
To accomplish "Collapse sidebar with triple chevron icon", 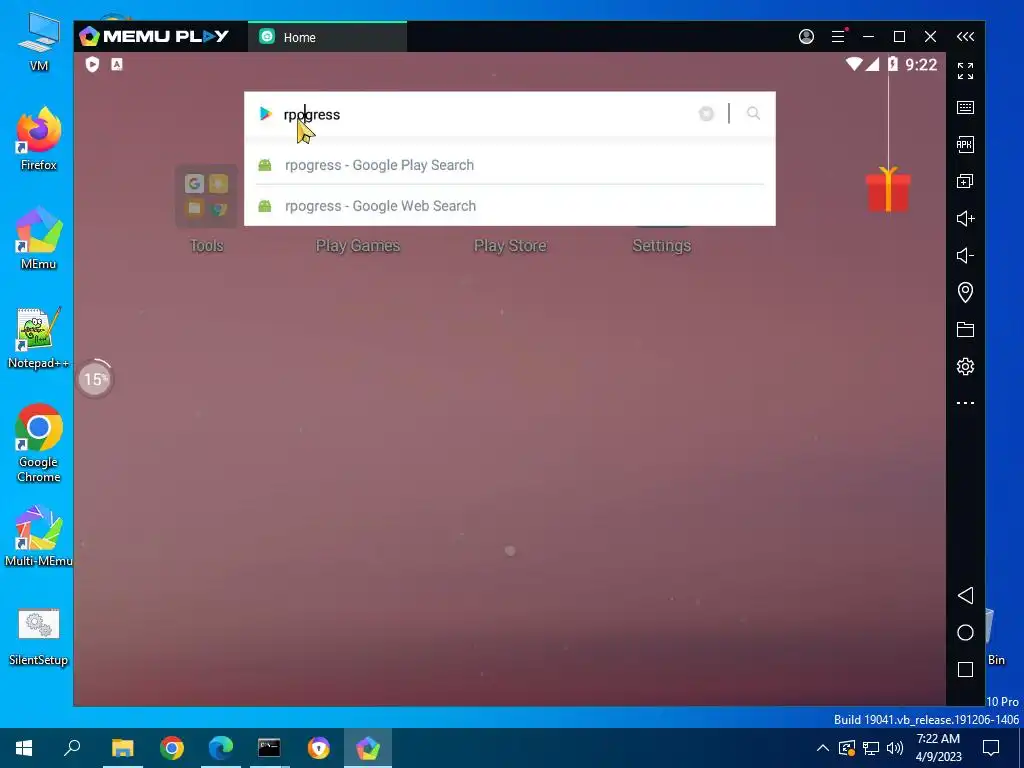I will pos(965,37).
